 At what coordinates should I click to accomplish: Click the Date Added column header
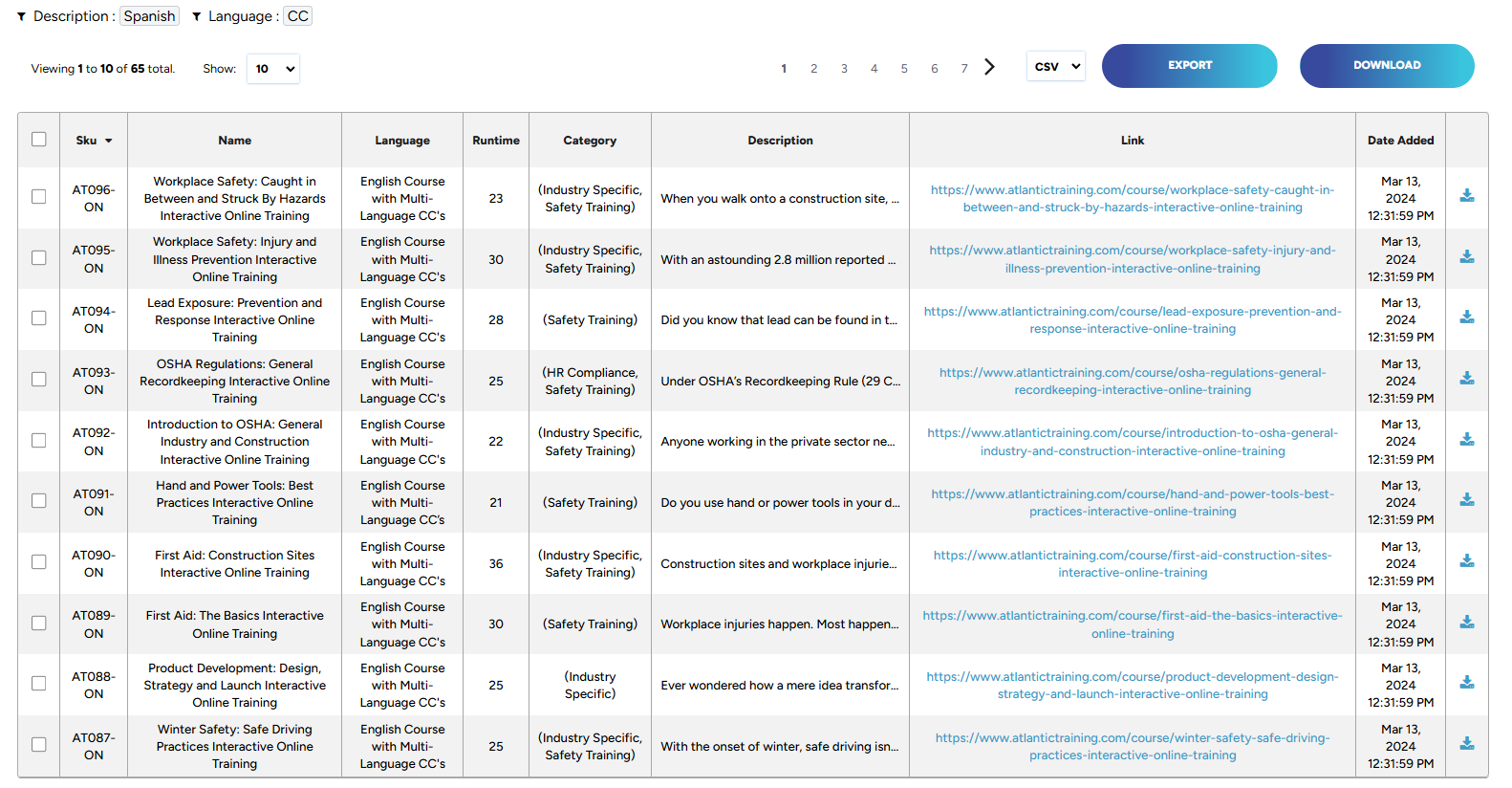pyautogui.click(x=1401, y=141)
